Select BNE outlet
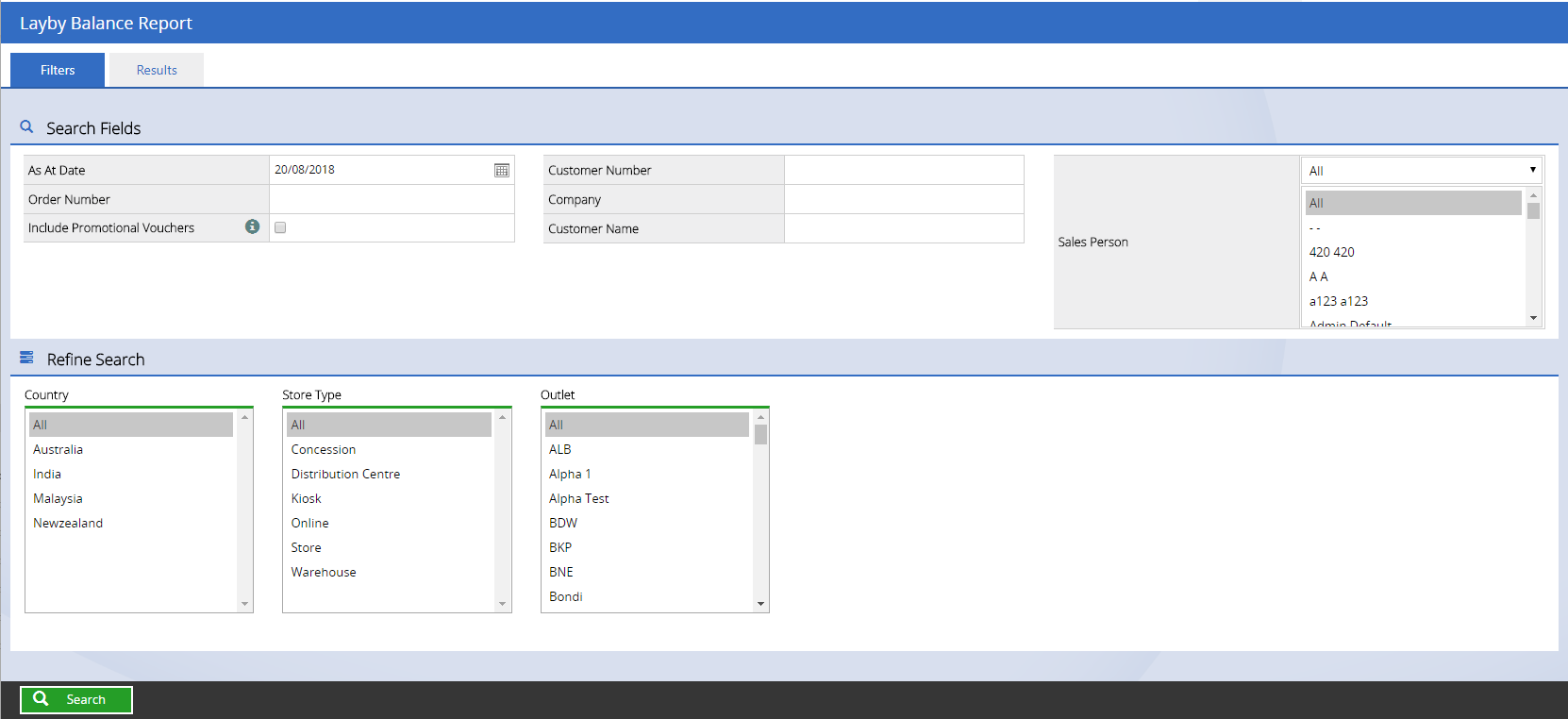 pos(647,572)
